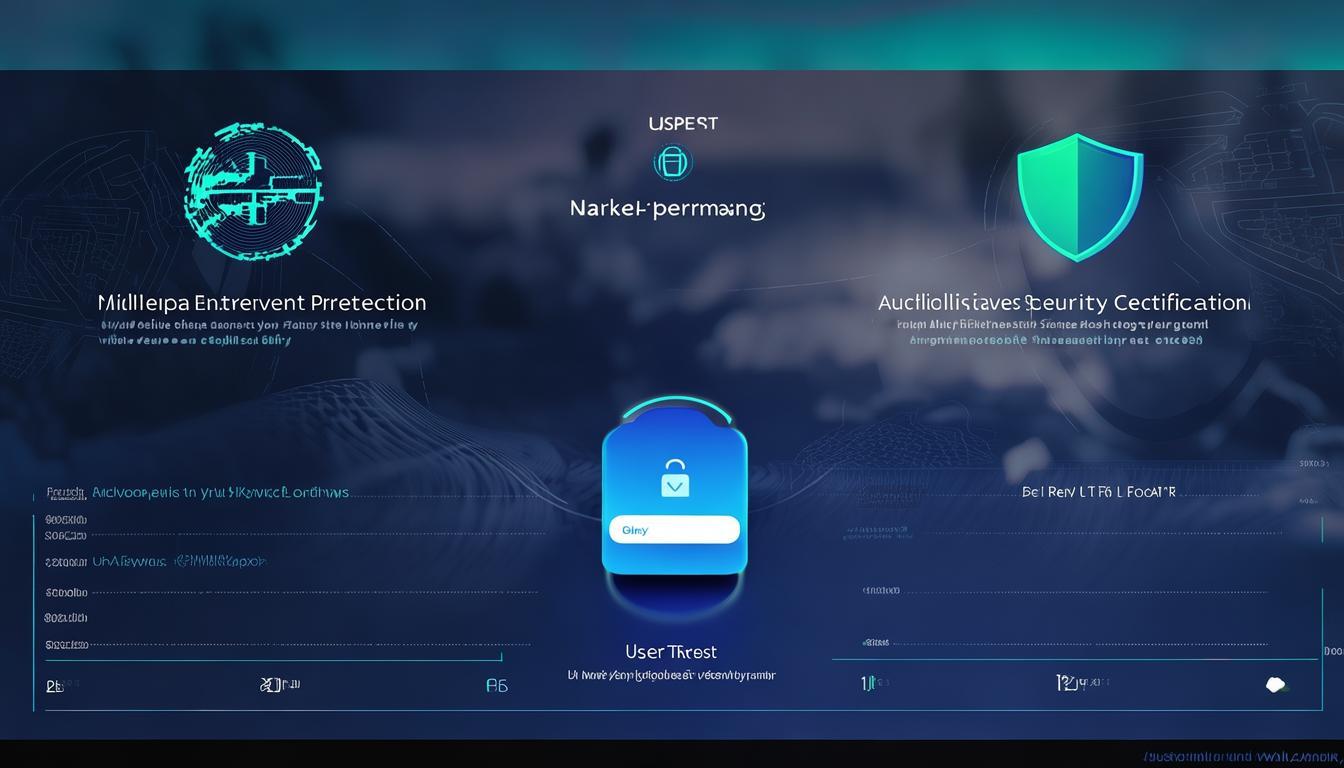Open the "USPEST" label at top center
The width and height of the screenshot is (1344, 768).
(x=683, y=124)
